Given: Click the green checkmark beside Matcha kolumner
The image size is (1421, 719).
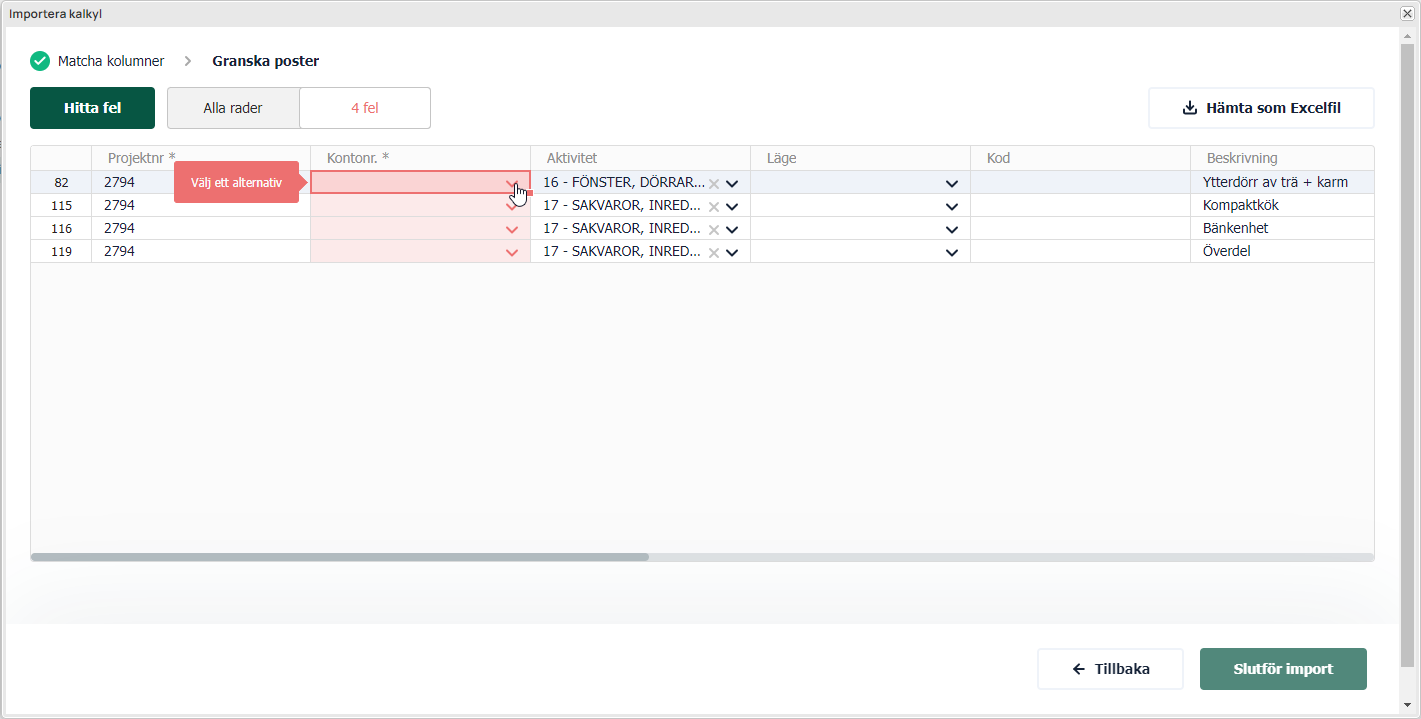Looking at the screenshot, I should pyautogui.click(x=40, y=61).
